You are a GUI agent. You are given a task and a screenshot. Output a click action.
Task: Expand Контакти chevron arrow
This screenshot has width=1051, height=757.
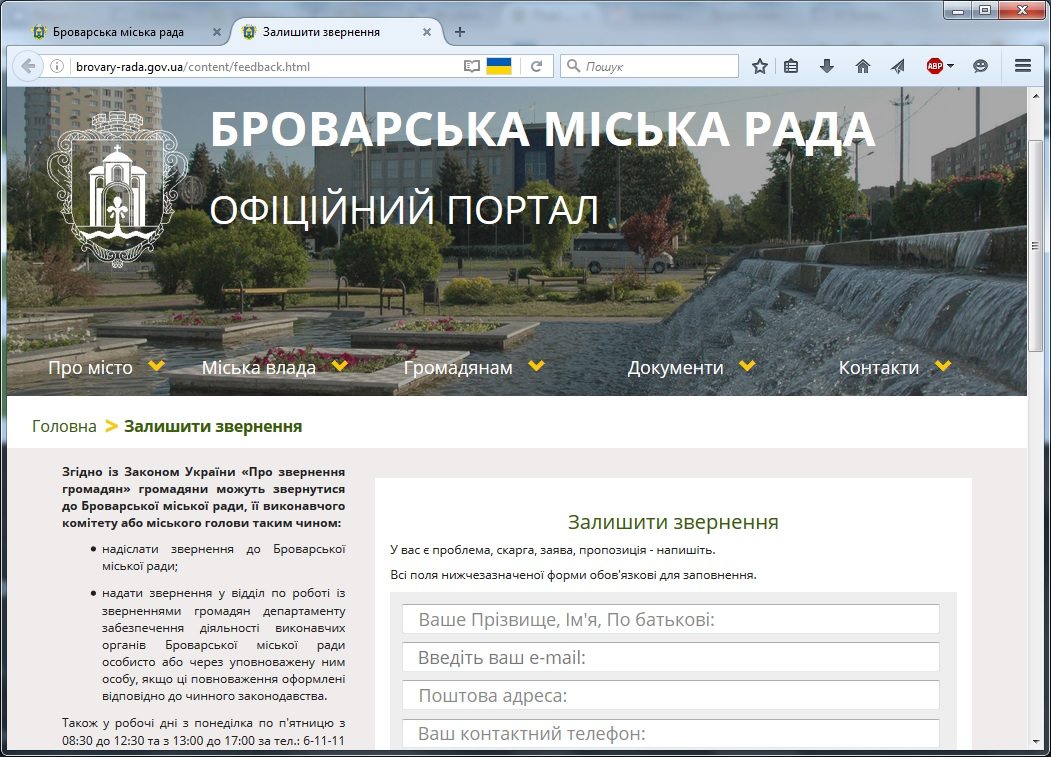coord(943,365)
